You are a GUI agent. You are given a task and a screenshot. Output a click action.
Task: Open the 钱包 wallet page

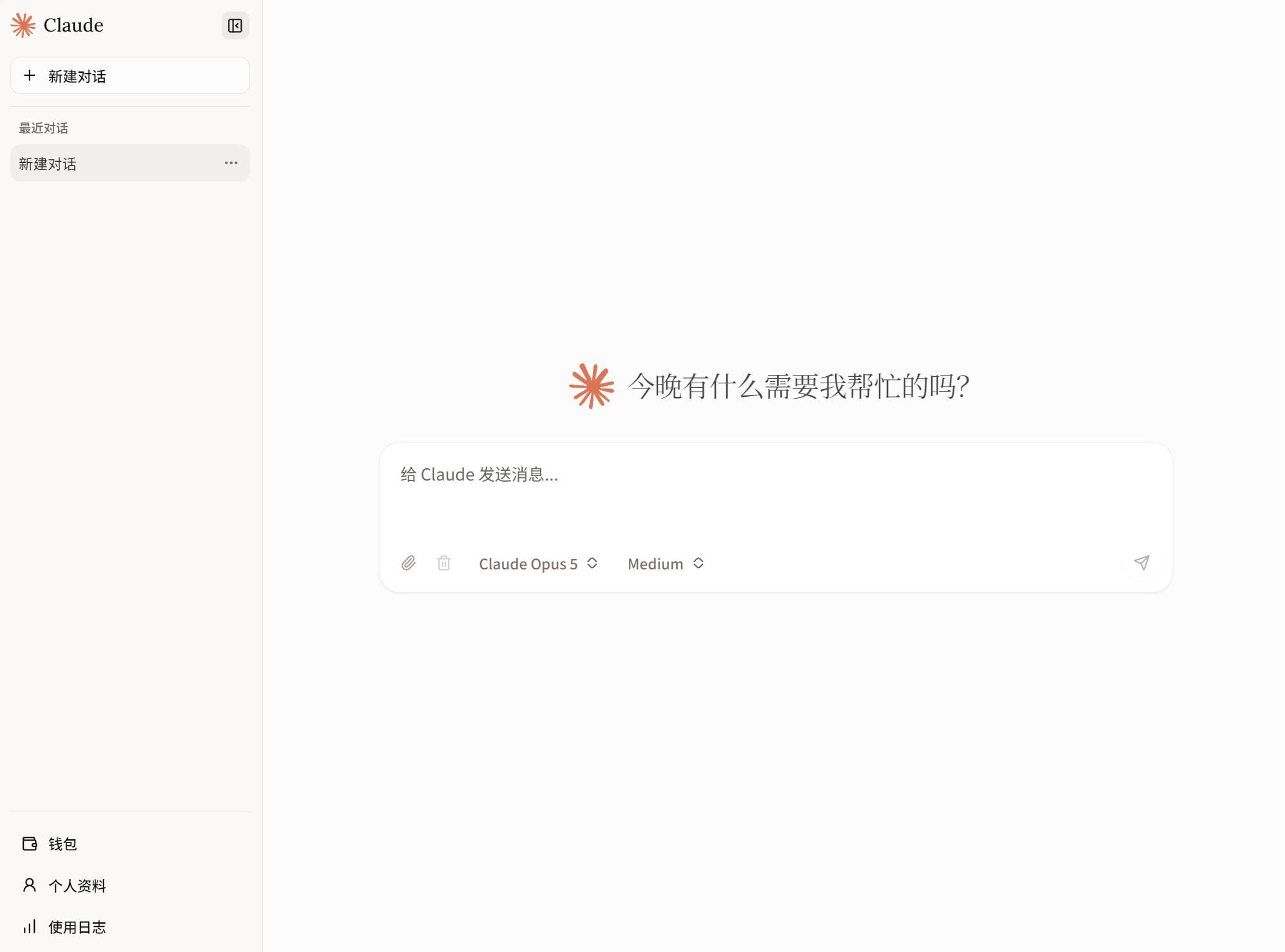(130, 844)
